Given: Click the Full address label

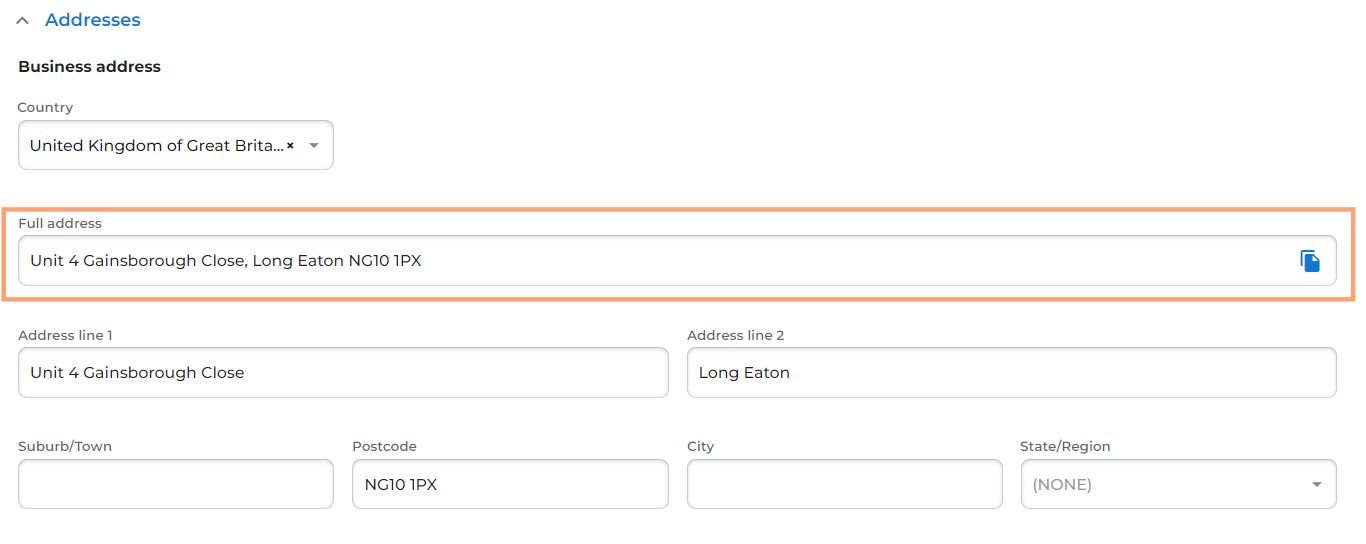Looking at the screenshot, I should coord(60,223).
